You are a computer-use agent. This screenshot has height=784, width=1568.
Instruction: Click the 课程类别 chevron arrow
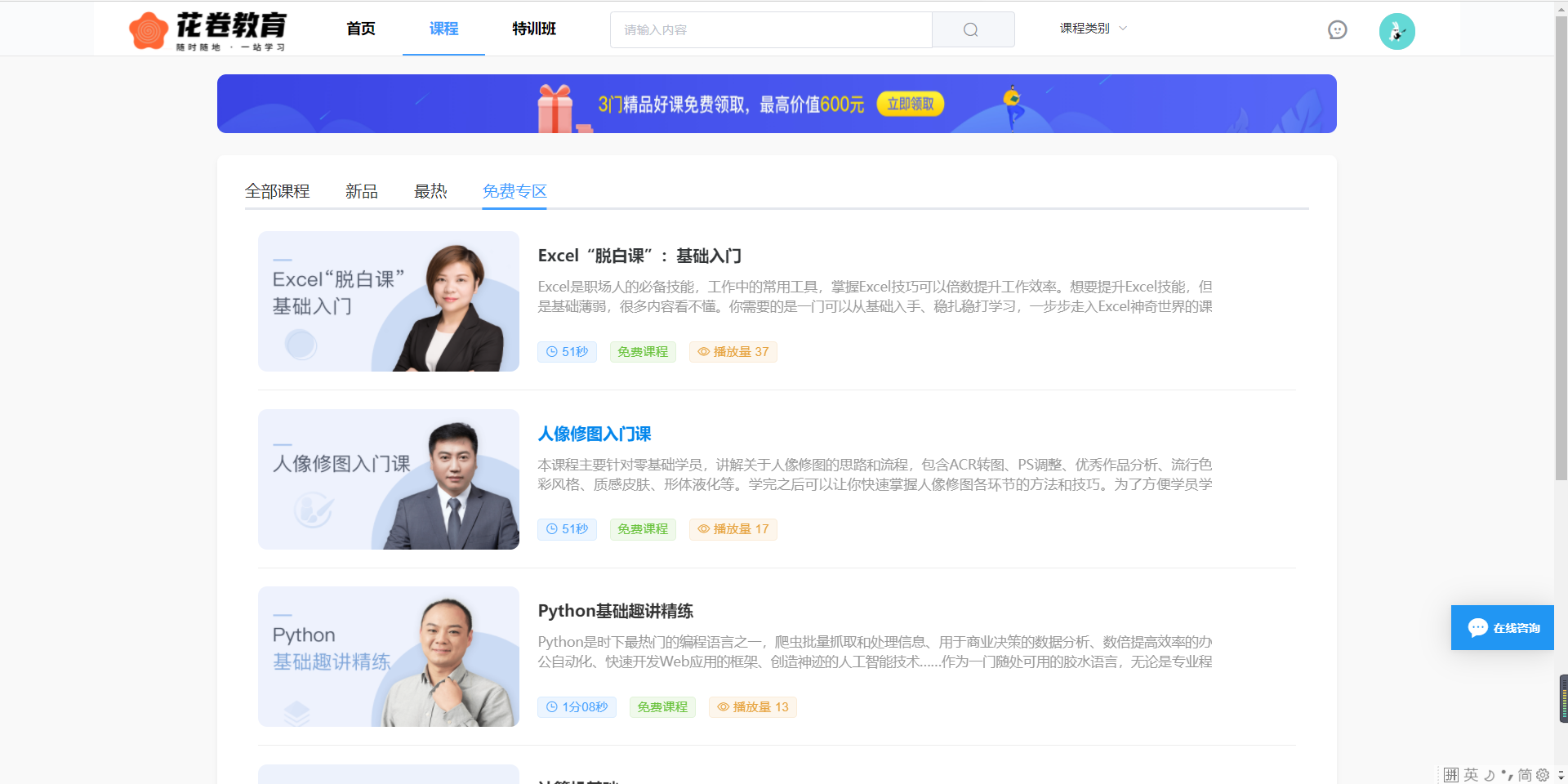[1123, 29]
